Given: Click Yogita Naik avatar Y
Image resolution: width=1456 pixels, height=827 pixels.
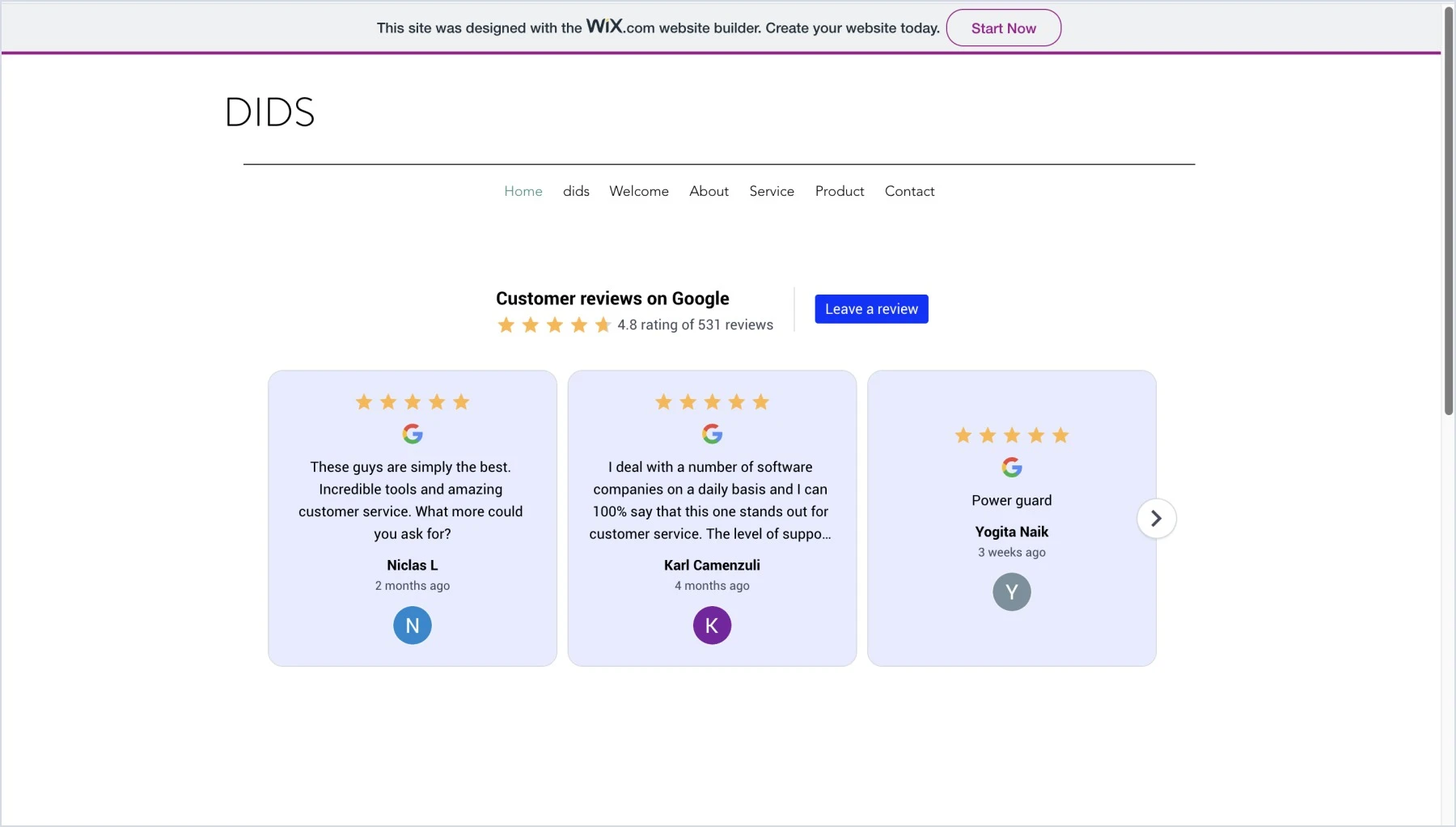Looking at the screenshot, I should click(x=1012, y=592).
